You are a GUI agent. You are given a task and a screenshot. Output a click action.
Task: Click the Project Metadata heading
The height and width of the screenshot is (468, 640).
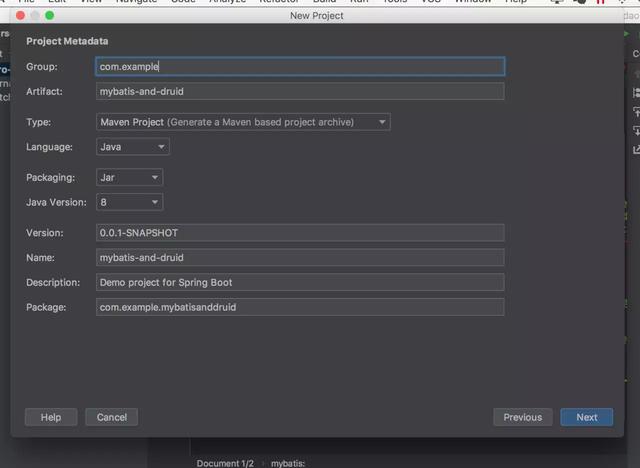[x=67, y=41]
